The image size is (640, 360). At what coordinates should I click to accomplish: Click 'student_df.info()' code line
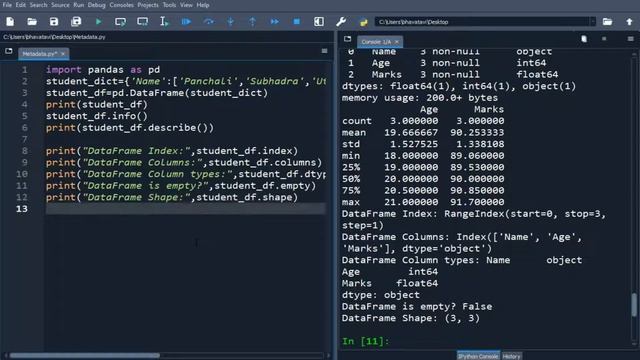97,116
